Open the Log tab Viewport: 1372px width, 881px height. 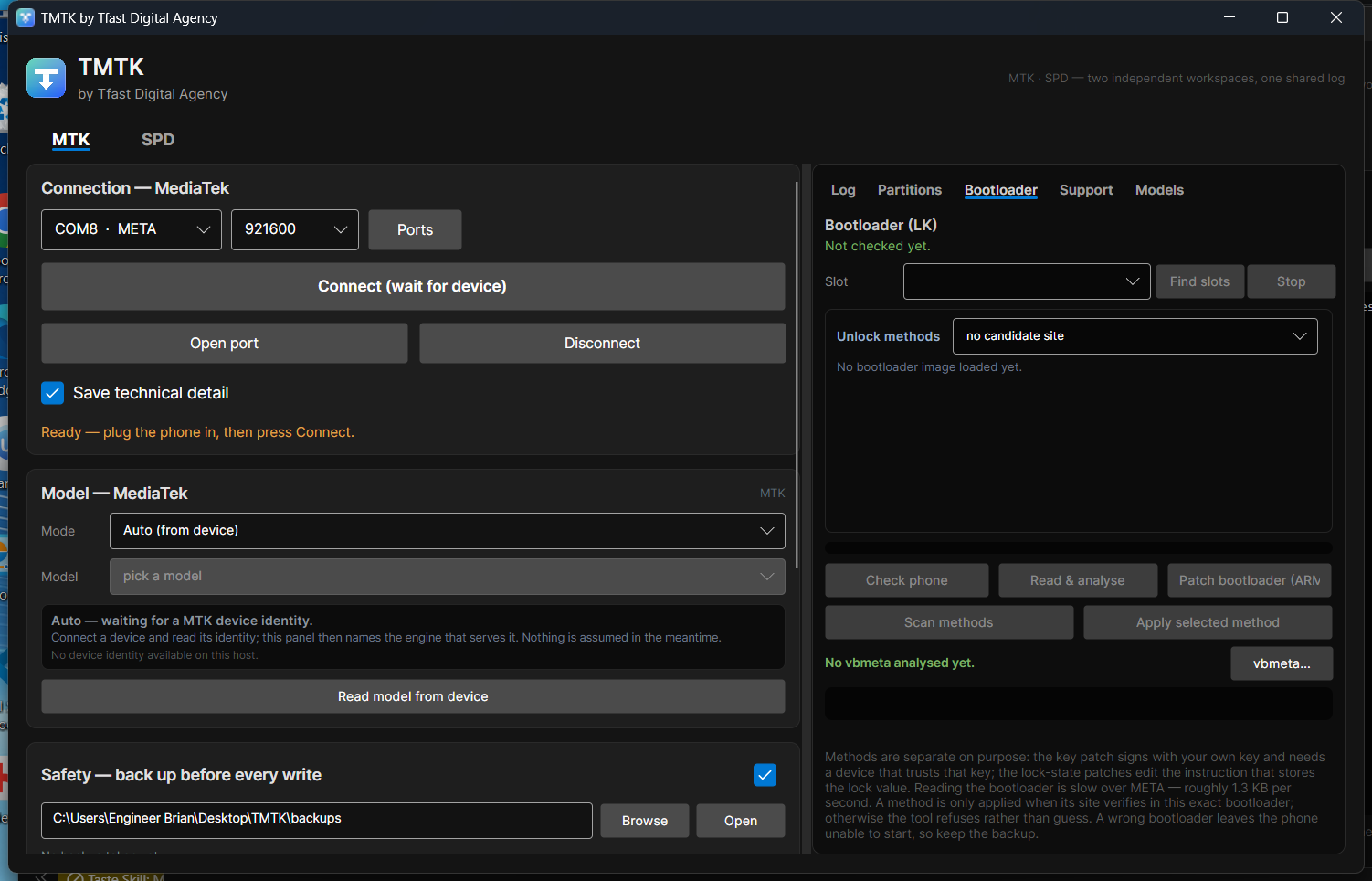pos(843,190)
